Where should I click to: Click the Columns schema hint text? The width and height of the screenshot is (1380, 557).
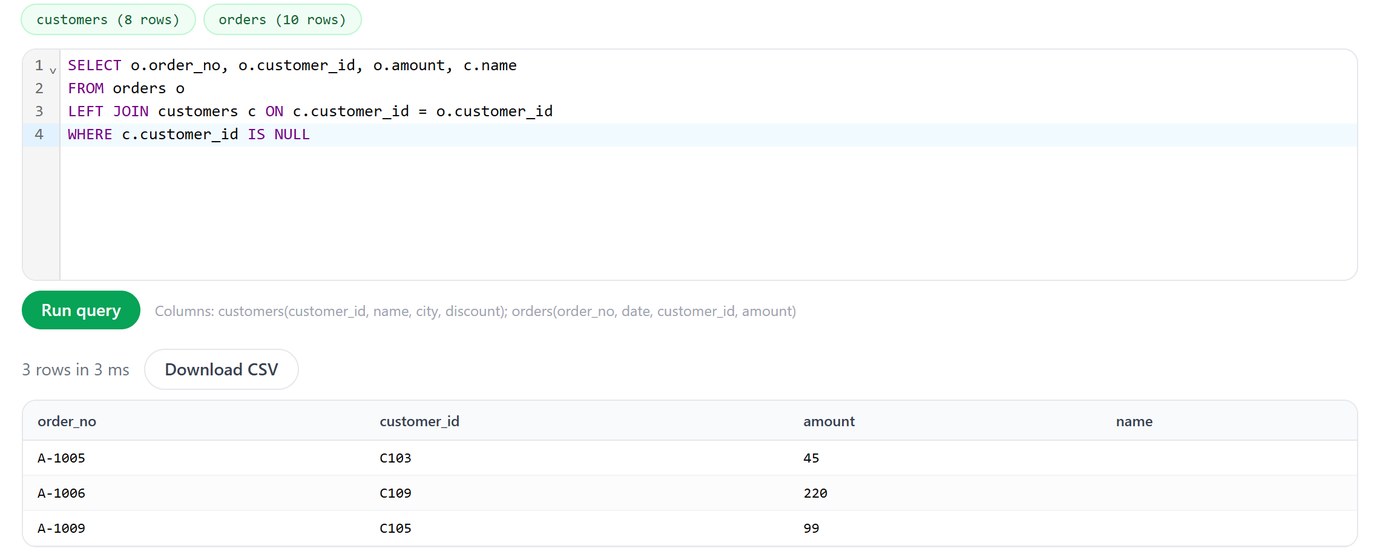pyautogui.click(x=475, y=311)
